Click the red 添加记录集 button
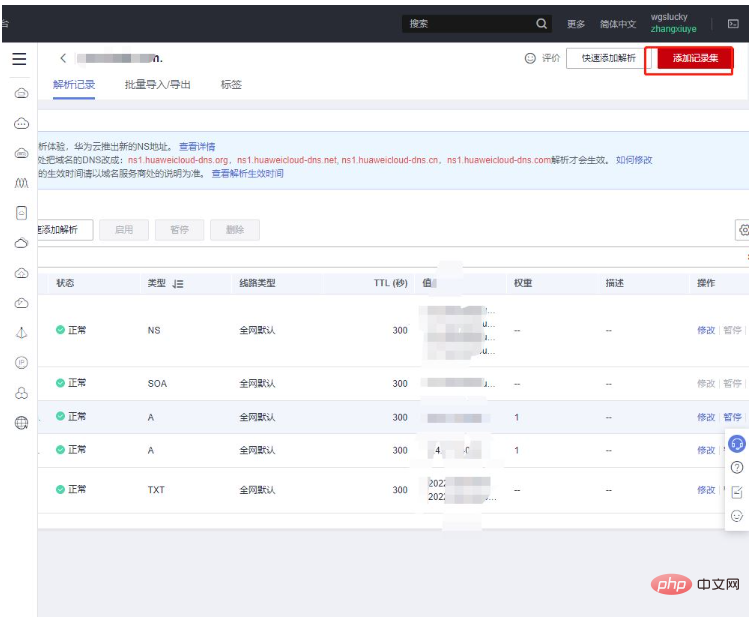Image resolution: width=750 pixels, height=617 pixels. [695, 58]
